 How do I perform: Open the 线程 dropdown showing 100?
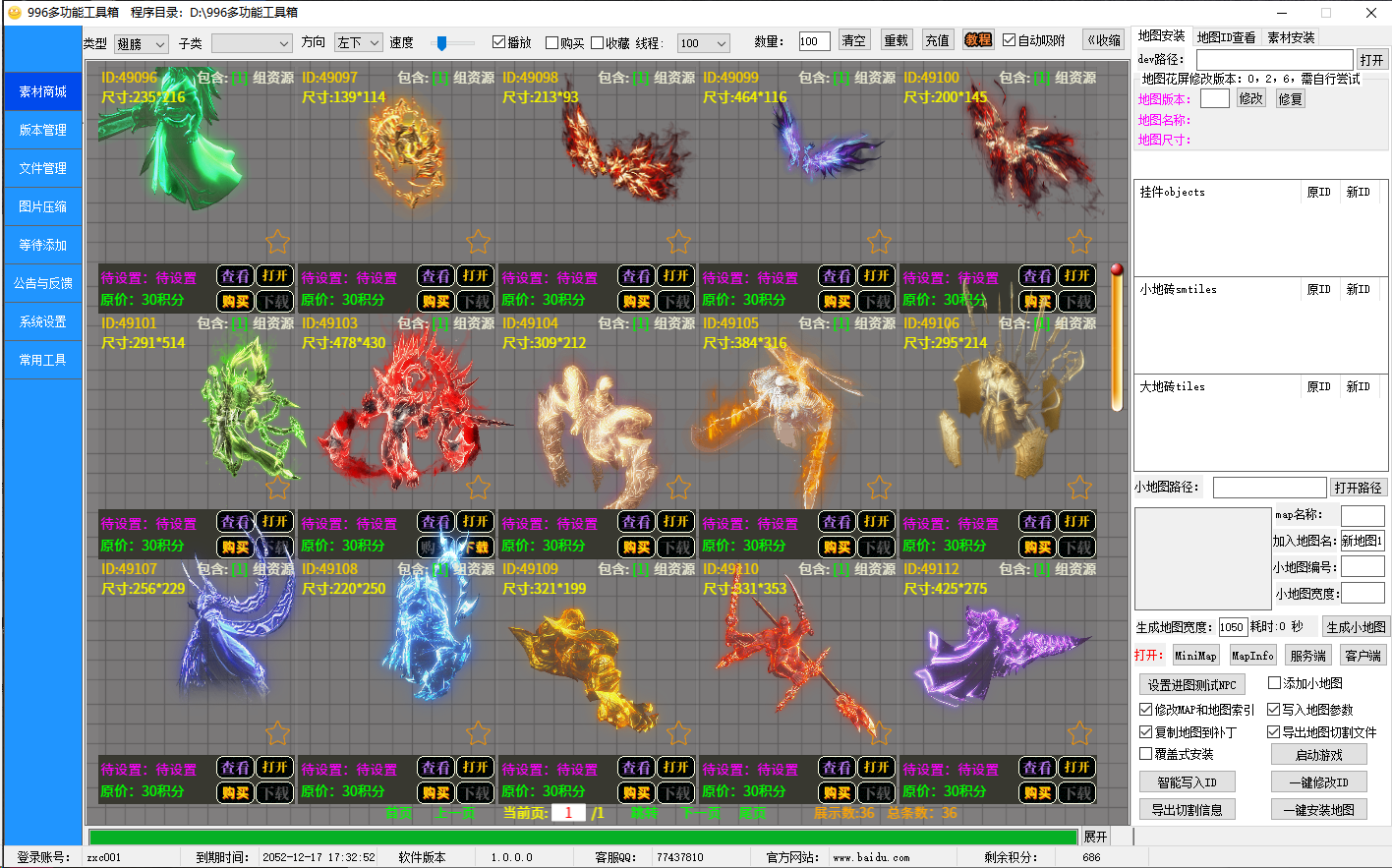(x=704, y=43)
